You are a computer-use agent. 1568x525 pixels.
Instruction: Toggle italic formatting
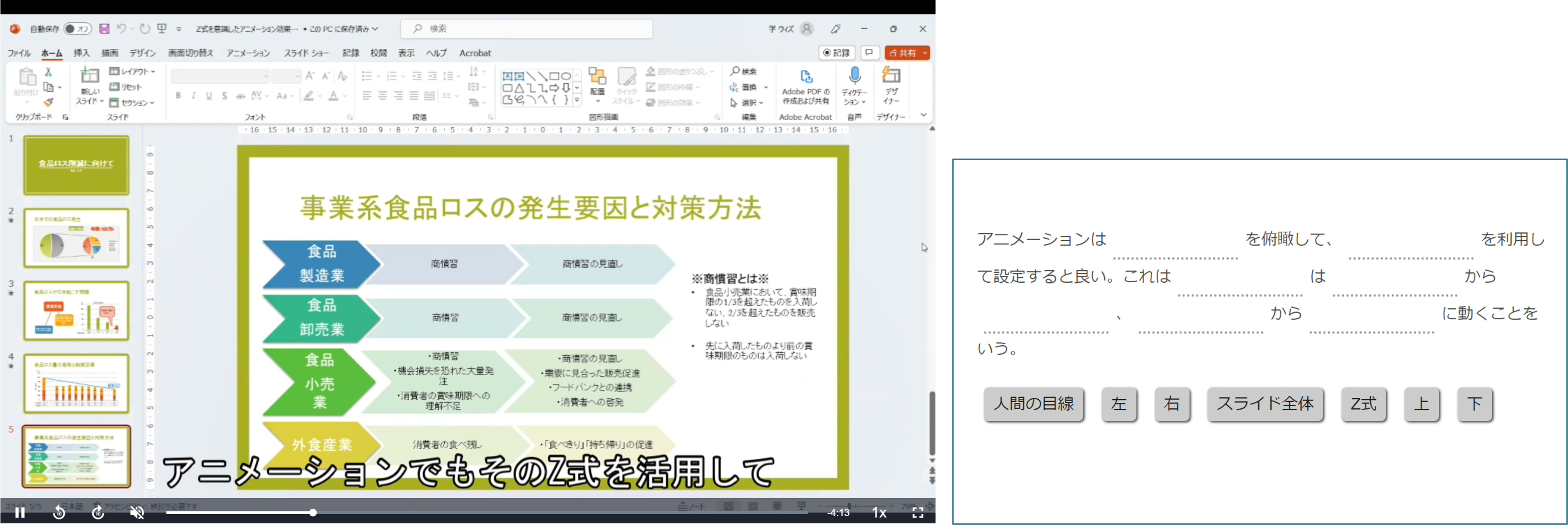[x=194, y=96]
